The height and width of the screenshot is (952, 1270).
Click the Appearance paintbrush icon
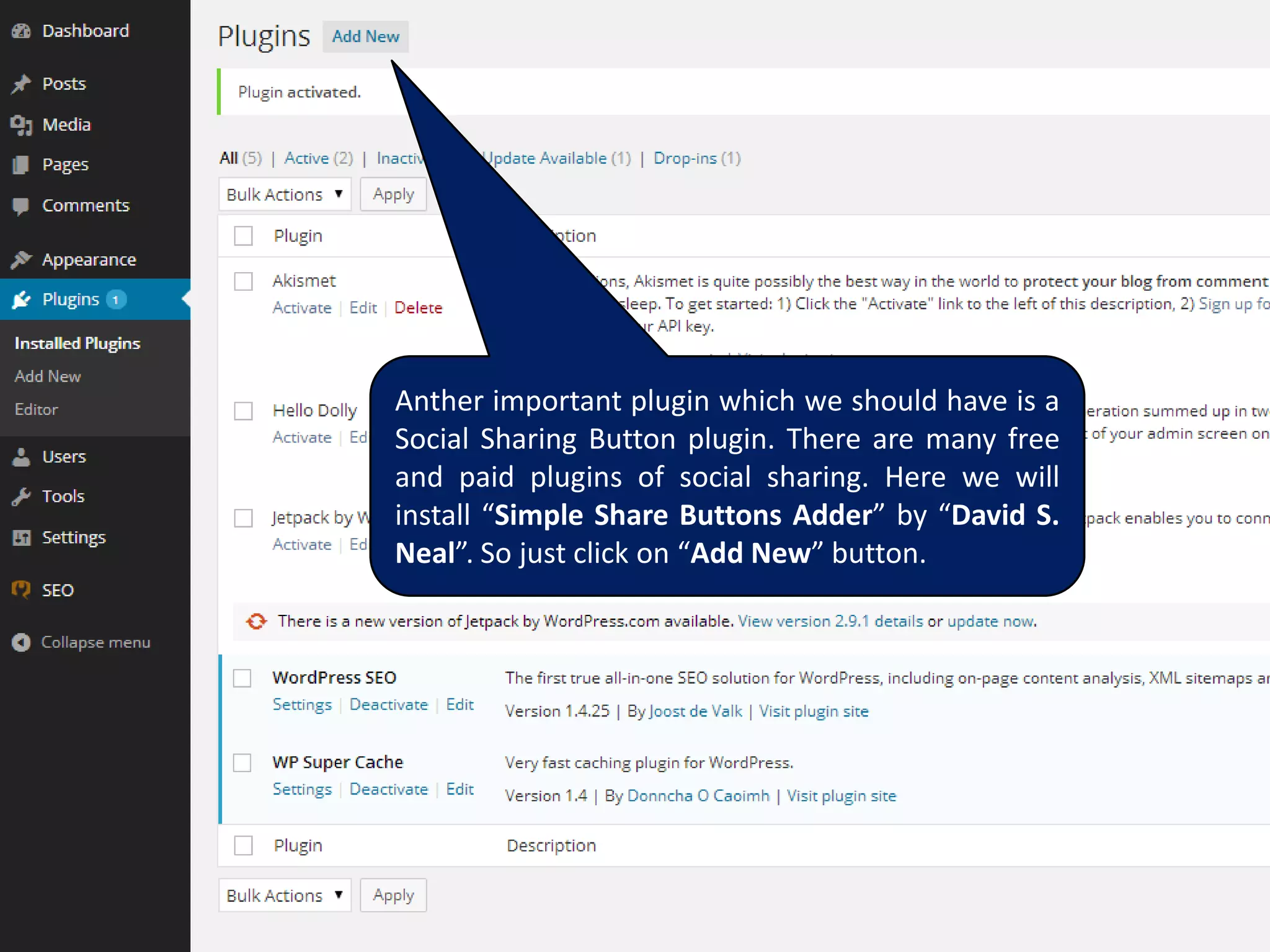(x=21, y=259)
